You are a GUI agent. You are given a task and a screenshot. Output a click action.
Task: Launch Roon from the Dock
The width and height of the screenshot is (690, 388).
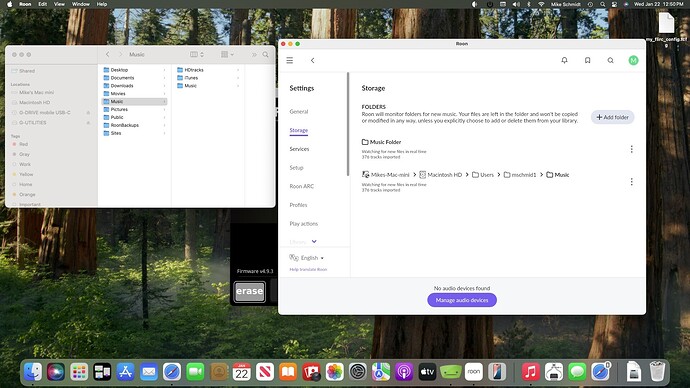pos(473,372)
